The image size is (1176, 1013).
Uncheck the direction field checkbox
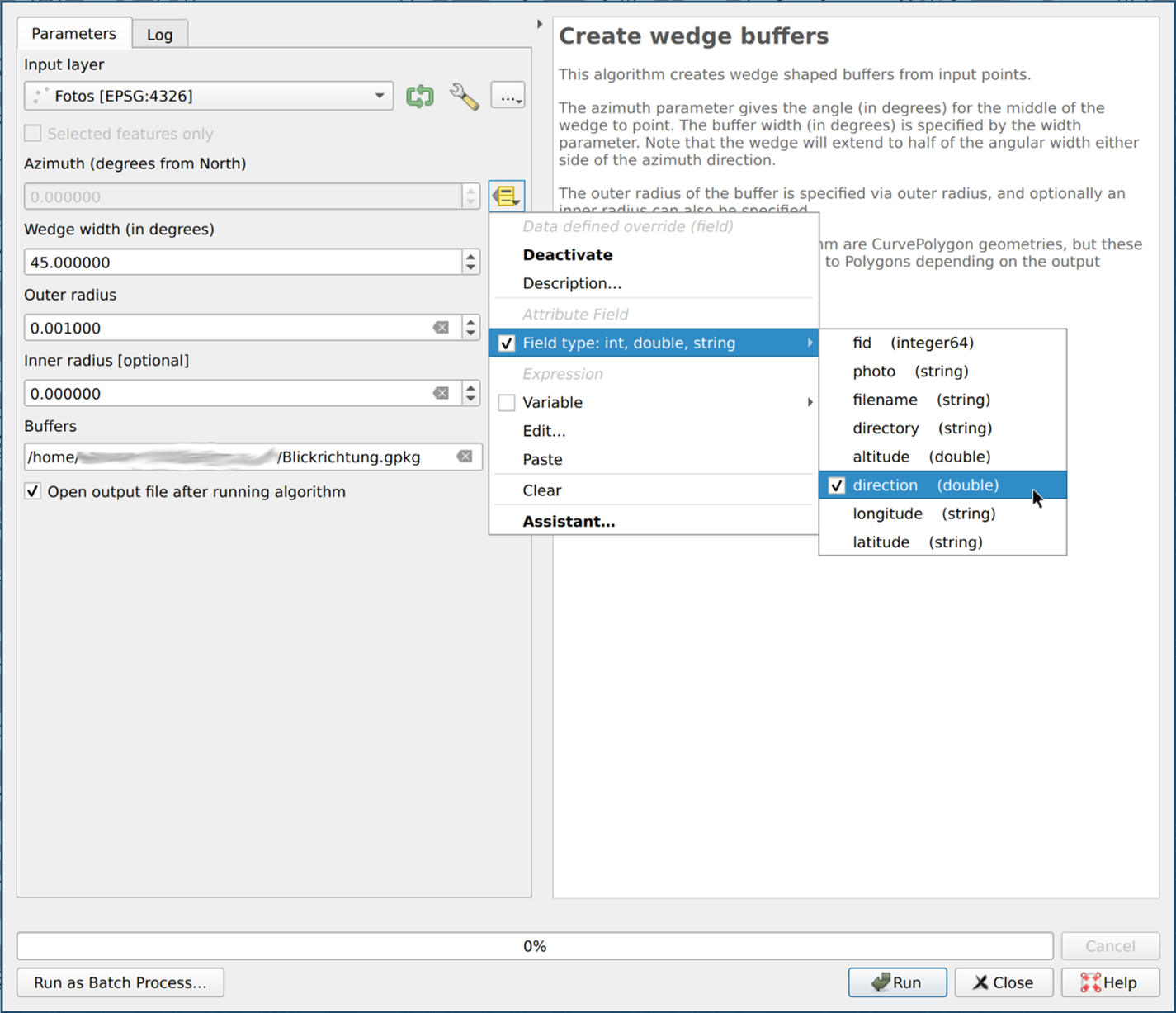coord(836,485)
